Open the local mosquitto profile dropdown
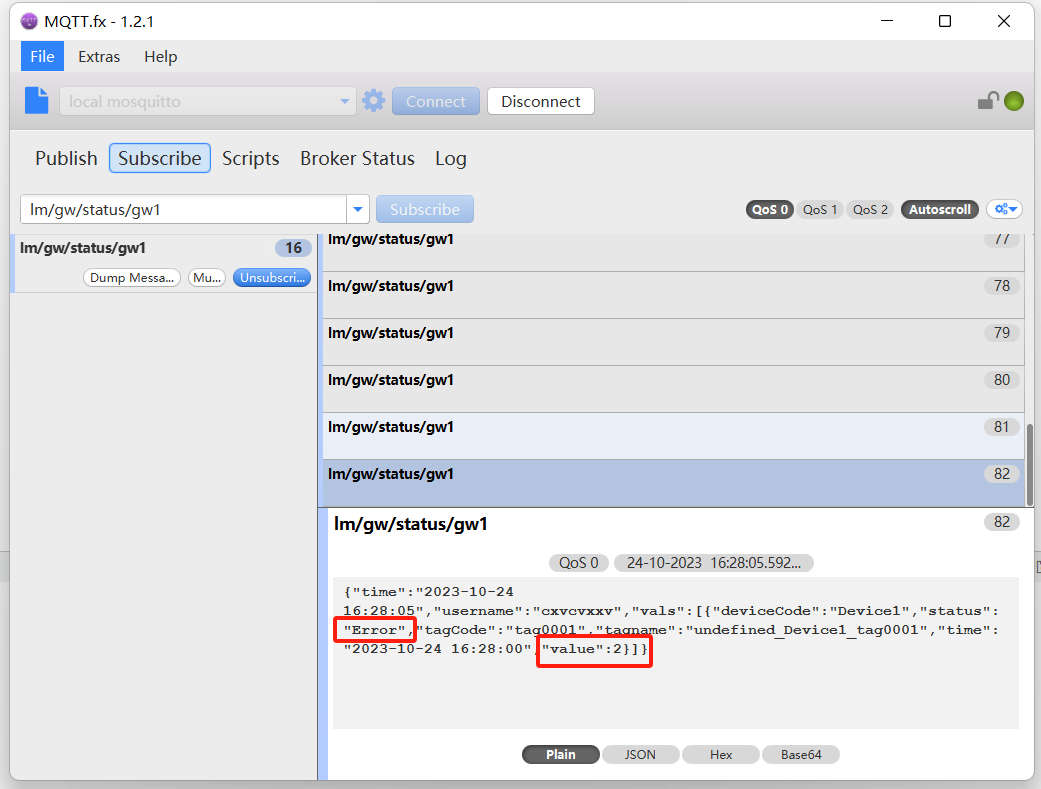This screenshot has height=789, width=1041. point(208,101)
